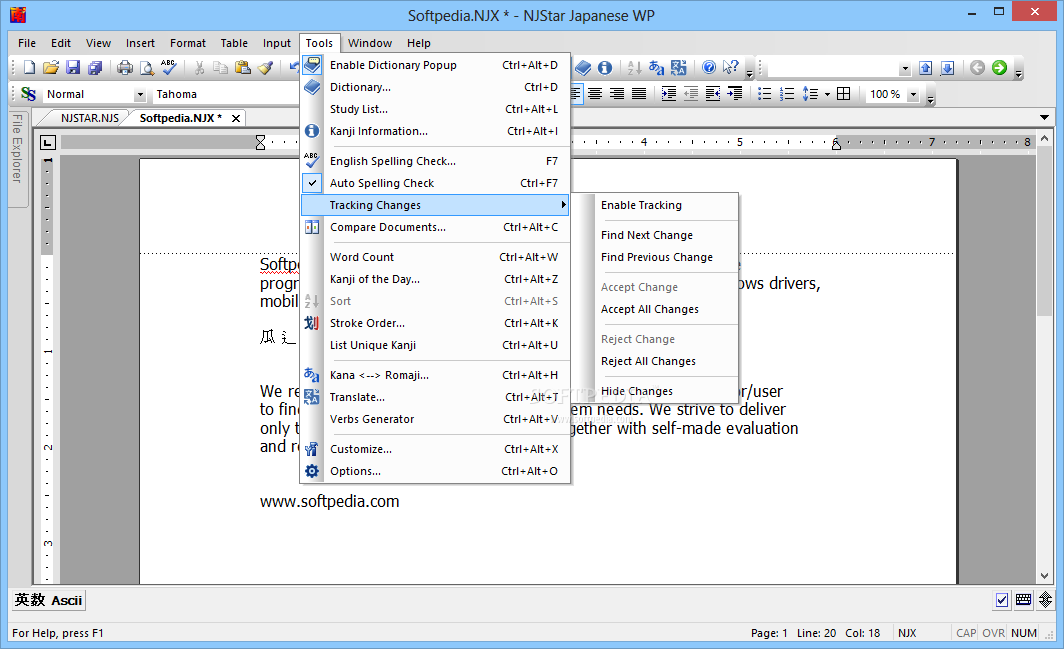Choose Word Count from the Tools menu
1064x649 pixels.
point(435,257)
